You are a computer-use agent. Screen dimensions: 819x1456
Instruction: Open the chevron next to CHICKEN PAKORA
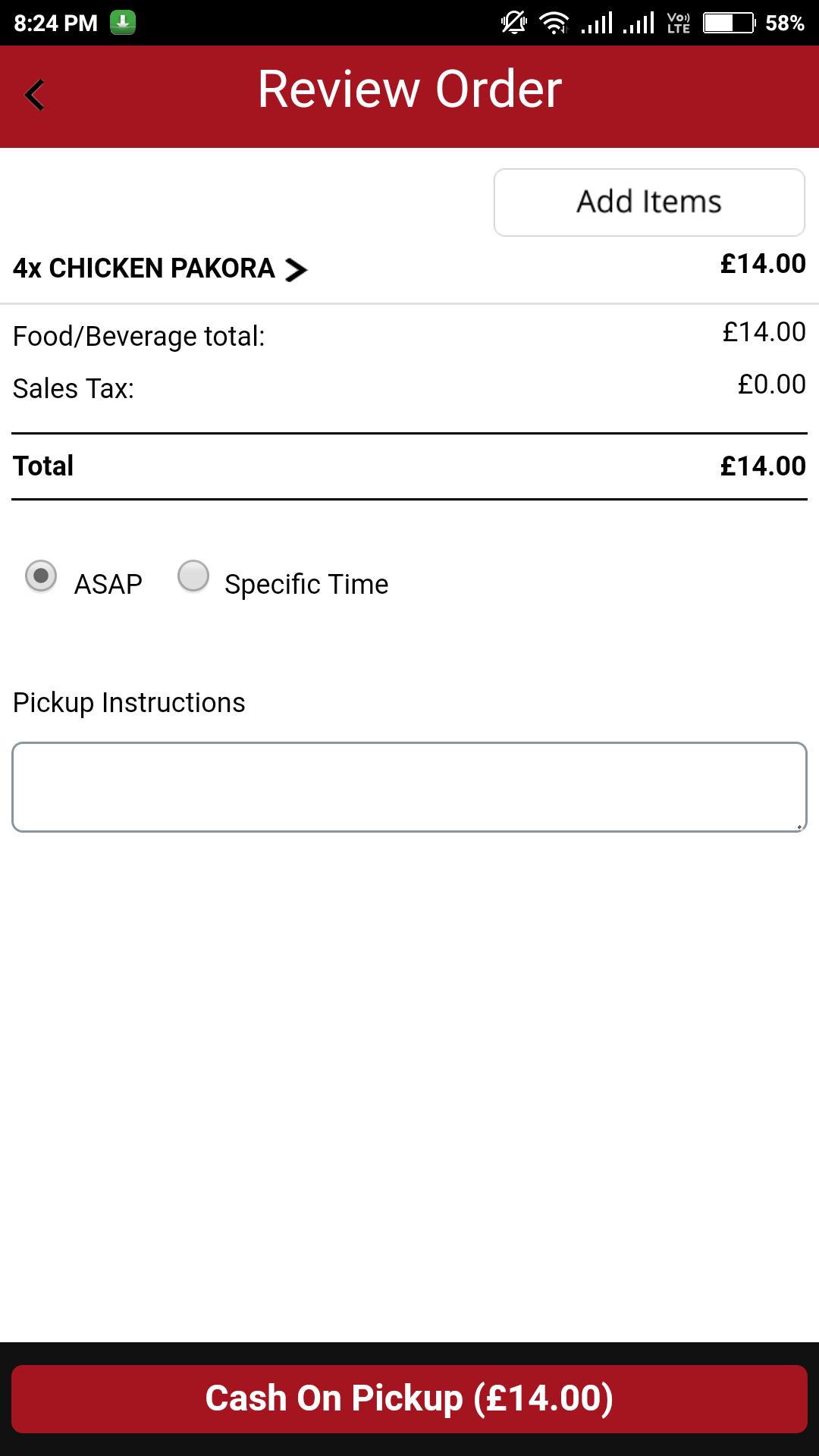[x=296, y=269]
